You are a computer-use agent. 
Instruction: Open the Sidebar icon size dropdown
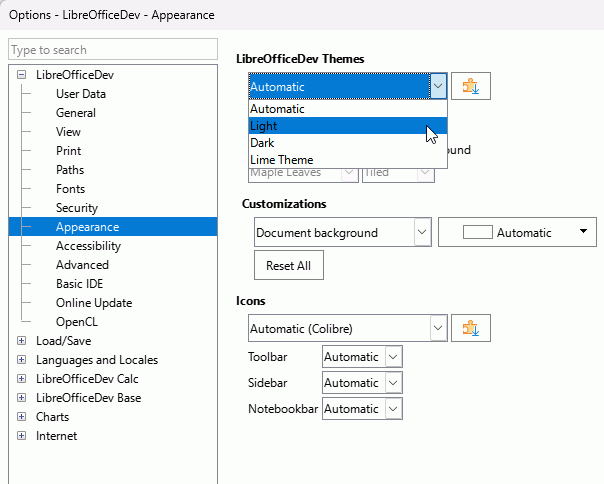point(362,383)
